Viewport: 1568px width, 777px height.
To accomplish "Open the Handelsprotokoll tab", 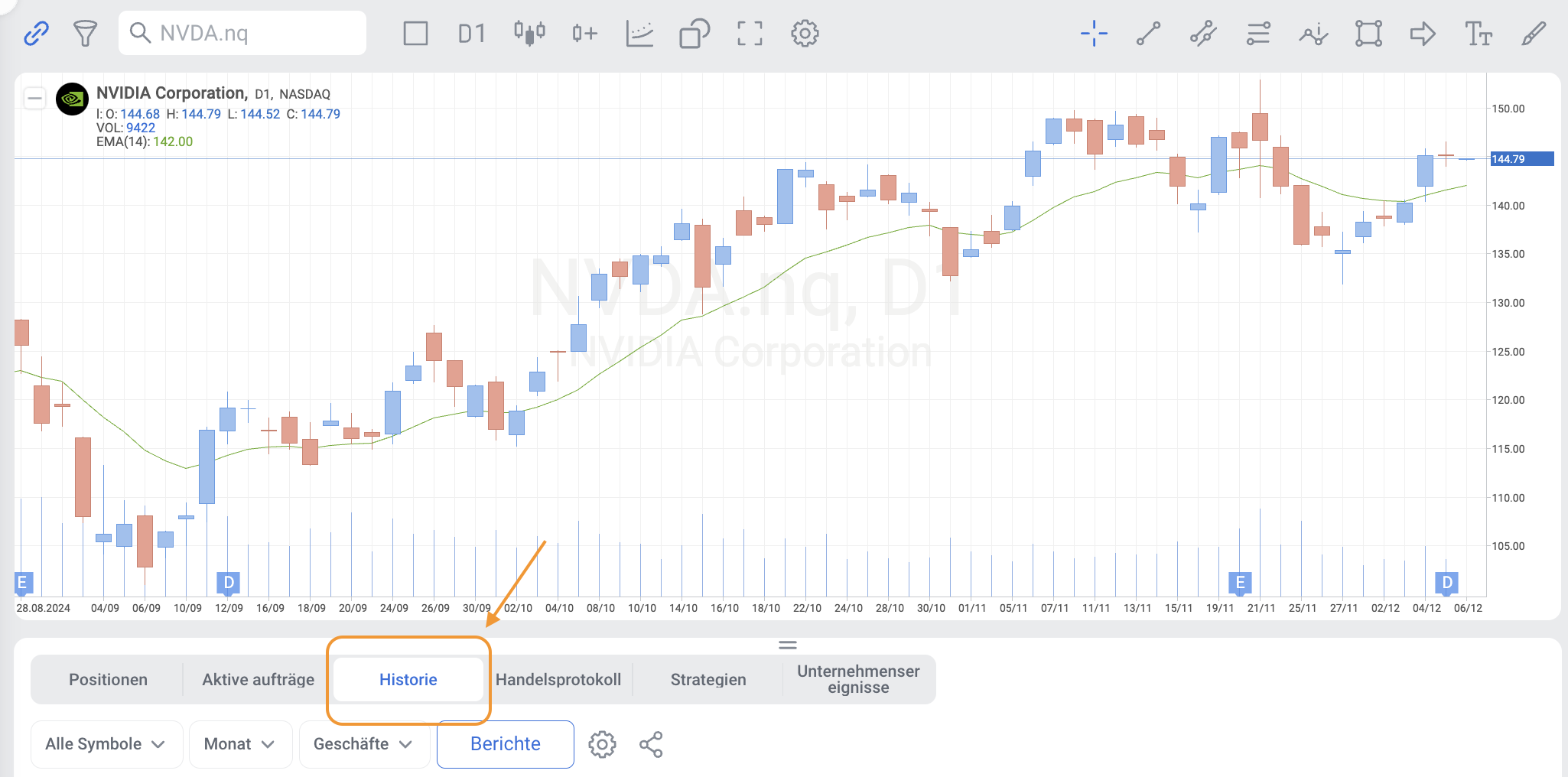I will [x=558, y=680].
